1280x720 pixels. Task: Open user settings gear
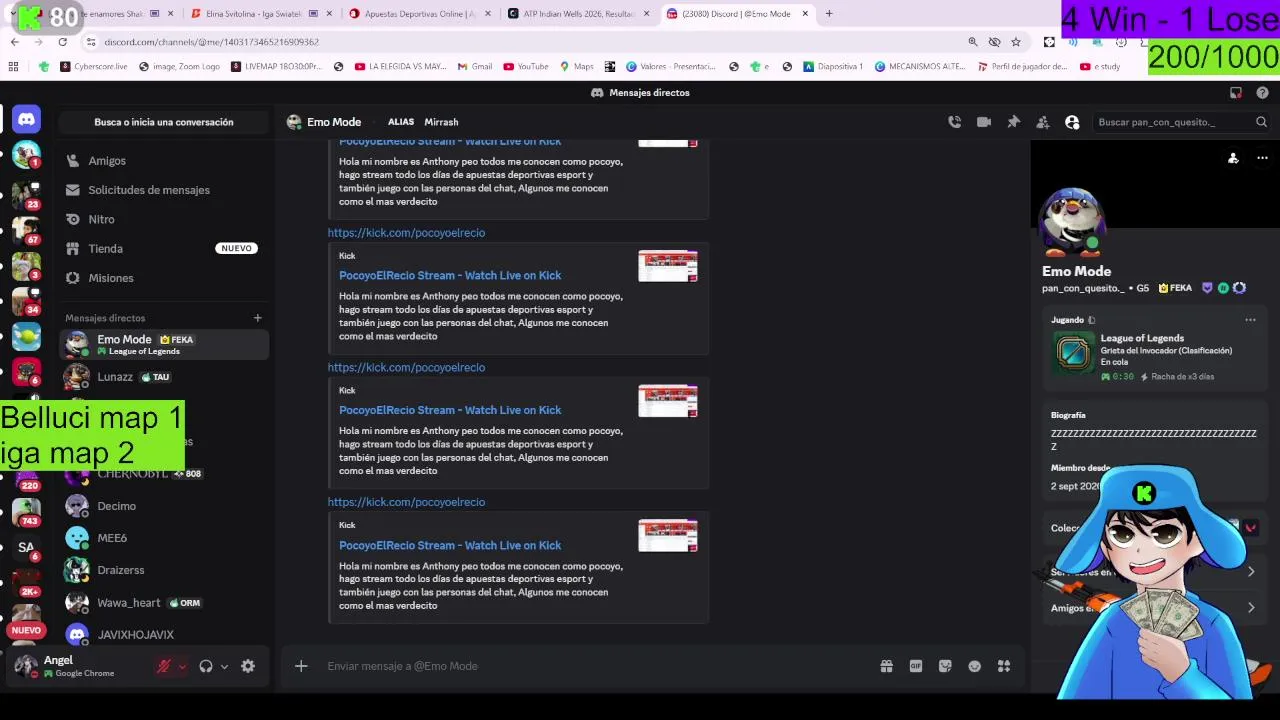click(x=248, y=666)
